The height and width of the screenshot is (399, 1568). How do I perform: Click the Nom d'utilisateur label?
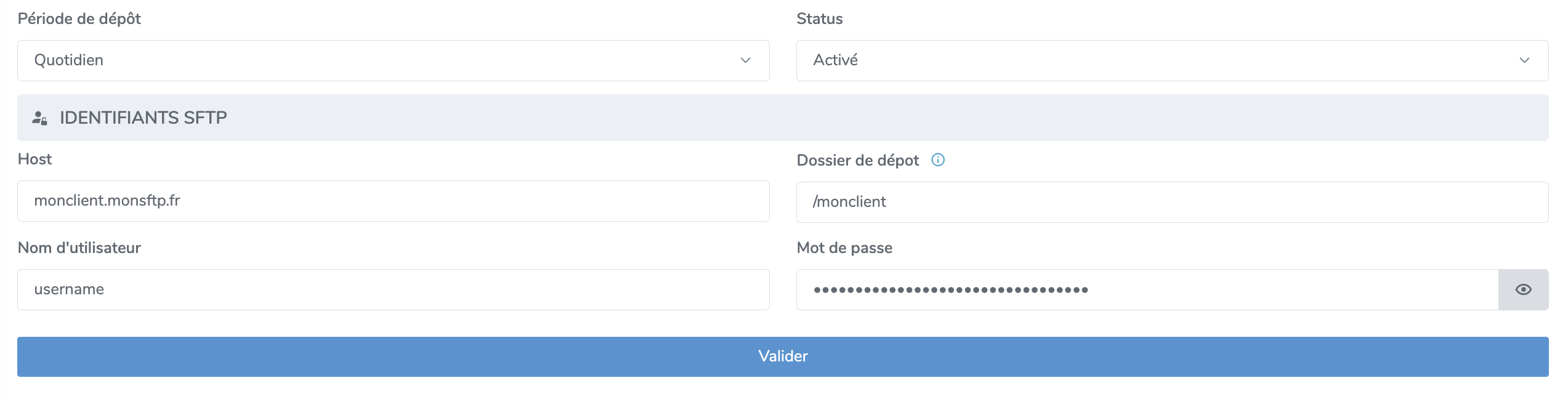point(79,248)
